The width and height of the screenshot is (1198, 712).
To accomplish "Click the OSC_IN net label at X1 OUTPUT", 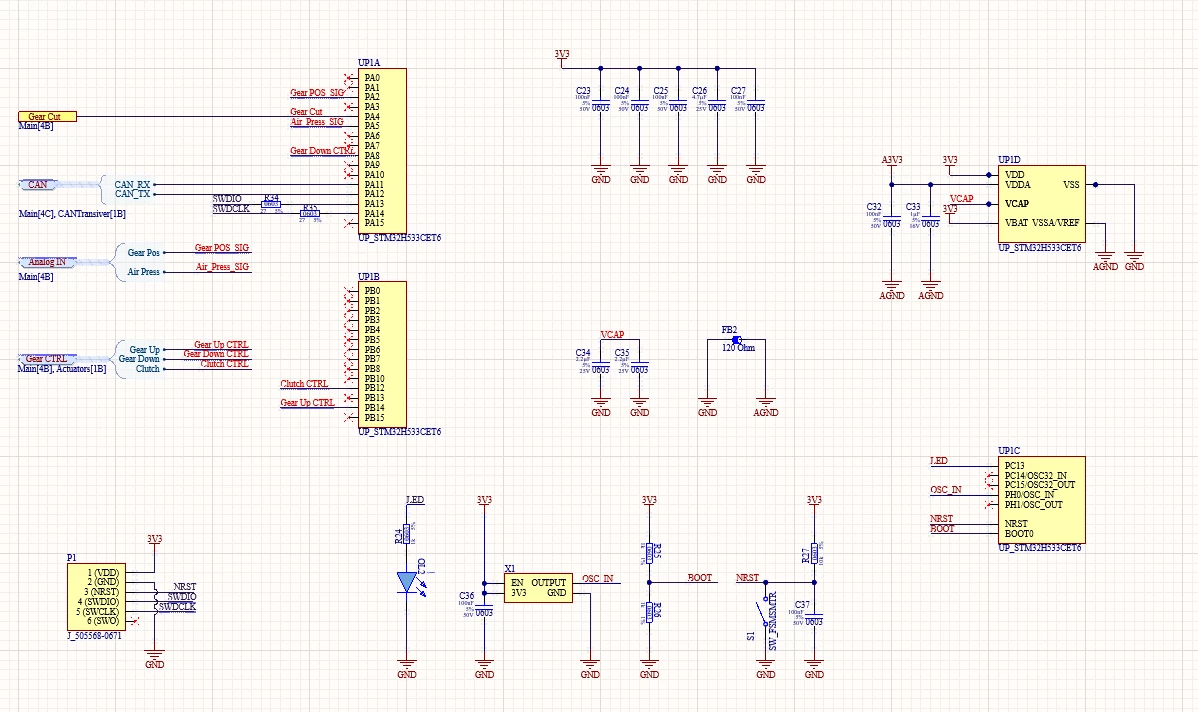I will [x=597, y=578].
